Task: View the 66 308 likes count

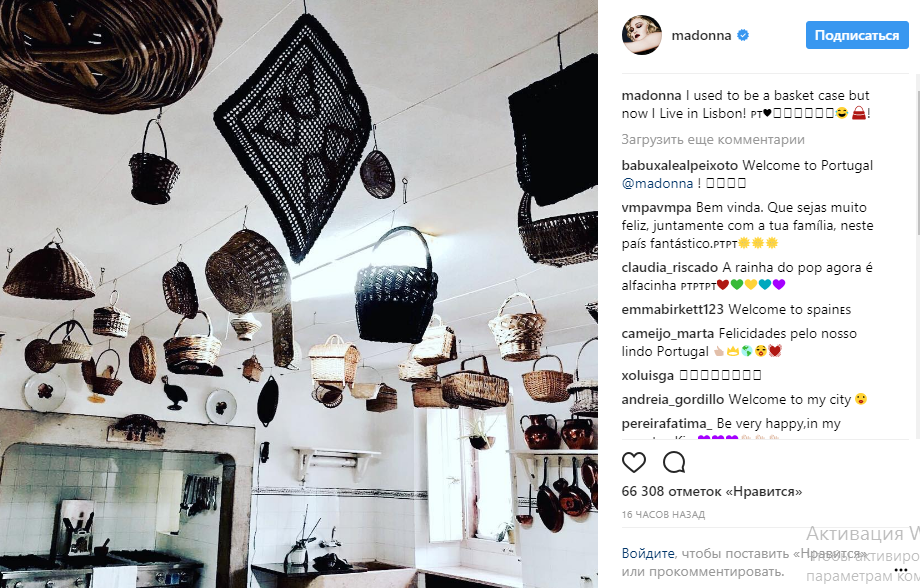Action: [712, 491]
